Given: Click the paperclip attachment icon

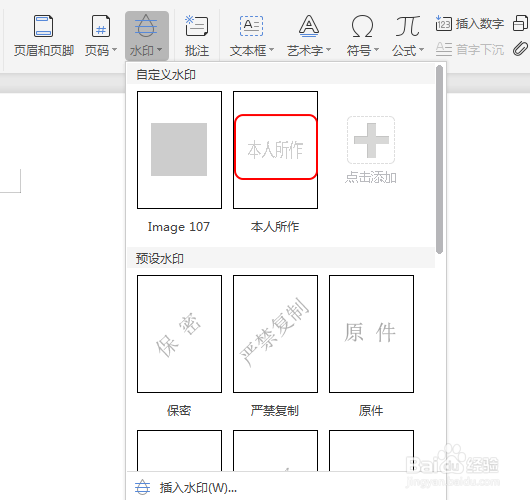Looking at the screenshot, I should (x=520, y=49).
